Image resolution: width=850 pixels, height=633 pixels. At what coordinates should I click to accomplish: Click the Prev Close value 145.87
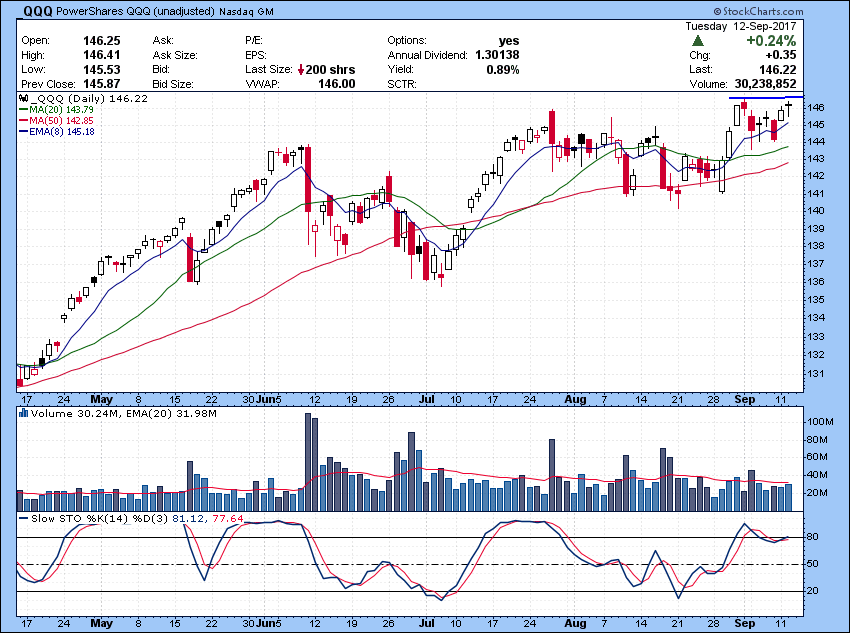pyautogui.click(x=101, y=84)
